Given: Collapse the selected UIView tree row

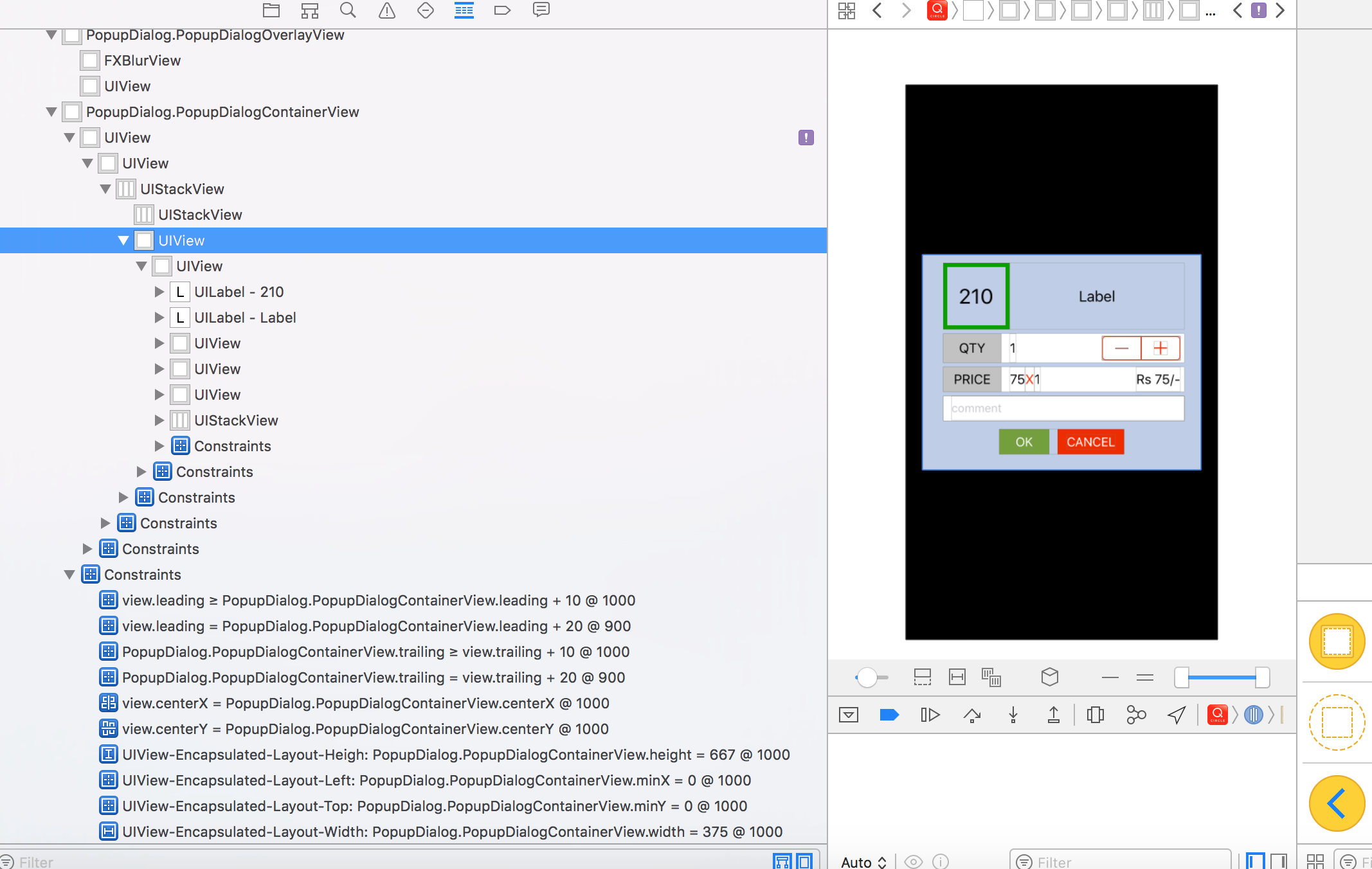Looking at the screenshot, I should (x=123, y=240).
